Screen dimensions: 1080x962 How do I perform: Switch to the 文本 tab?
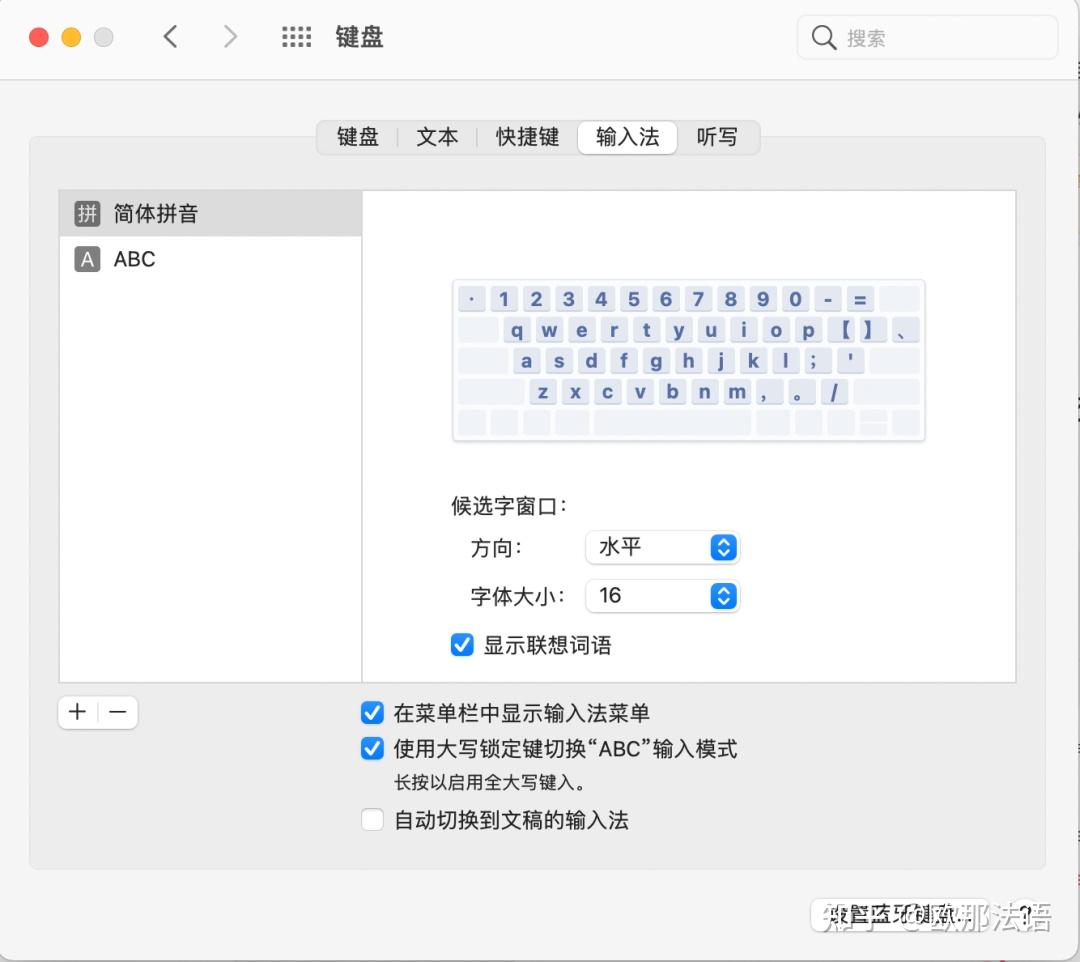coord(437,137)
